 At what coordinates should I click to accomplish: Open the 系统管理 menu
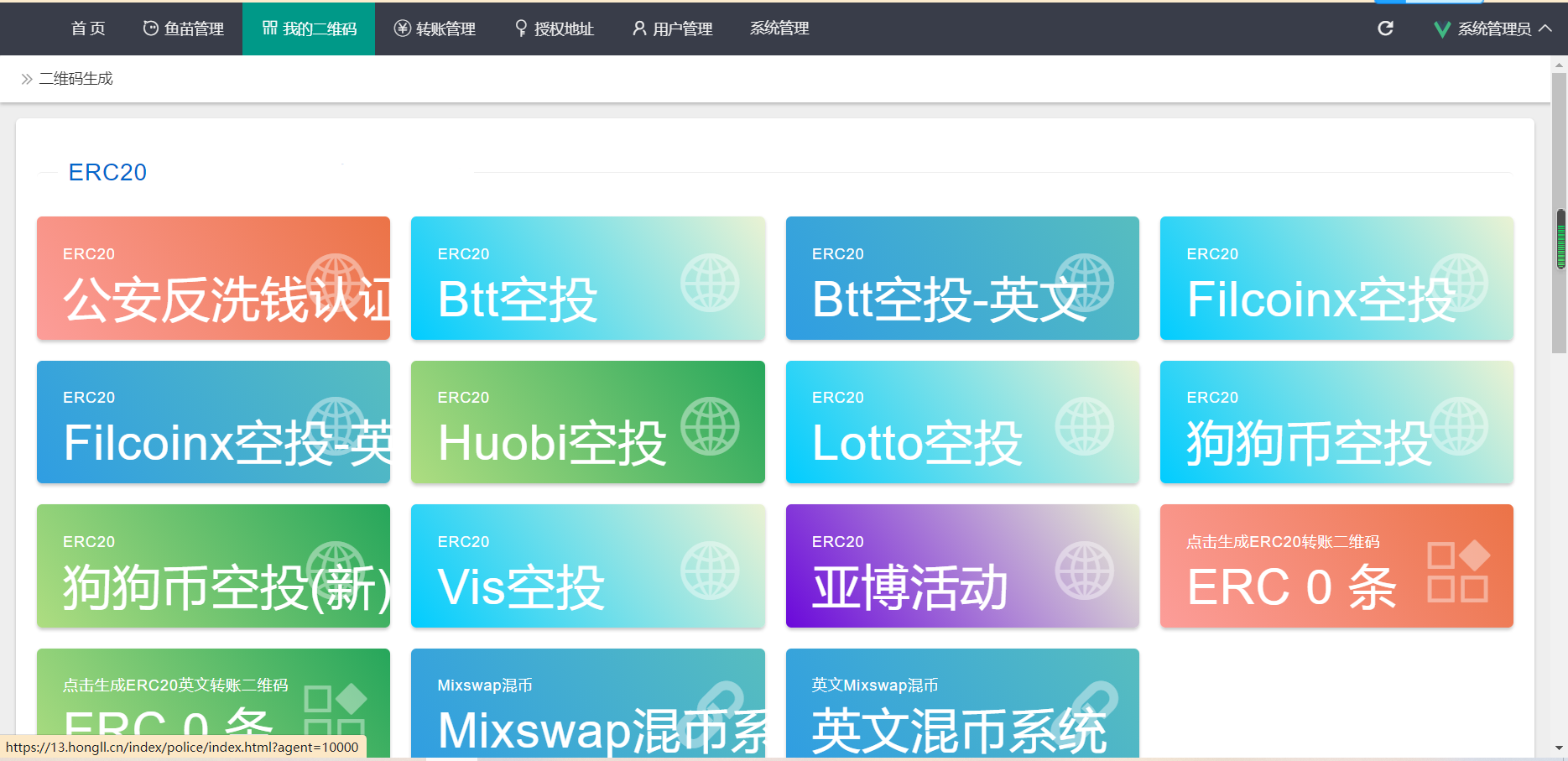pyautogui.click(x=779, y=29)
